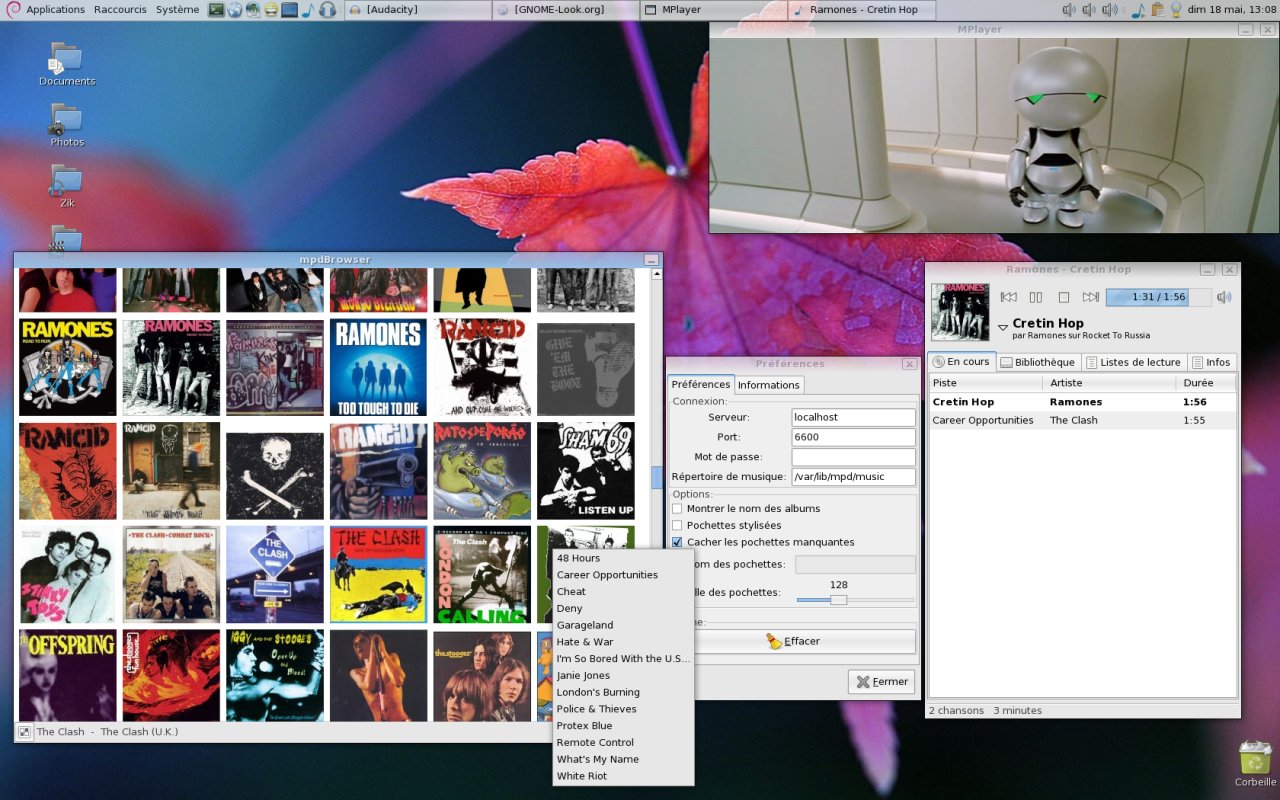The height and width of the screenshot is (800, 1280).
Task: Switch to the MPlayer taskbar entry
Action: coord(714,10)
